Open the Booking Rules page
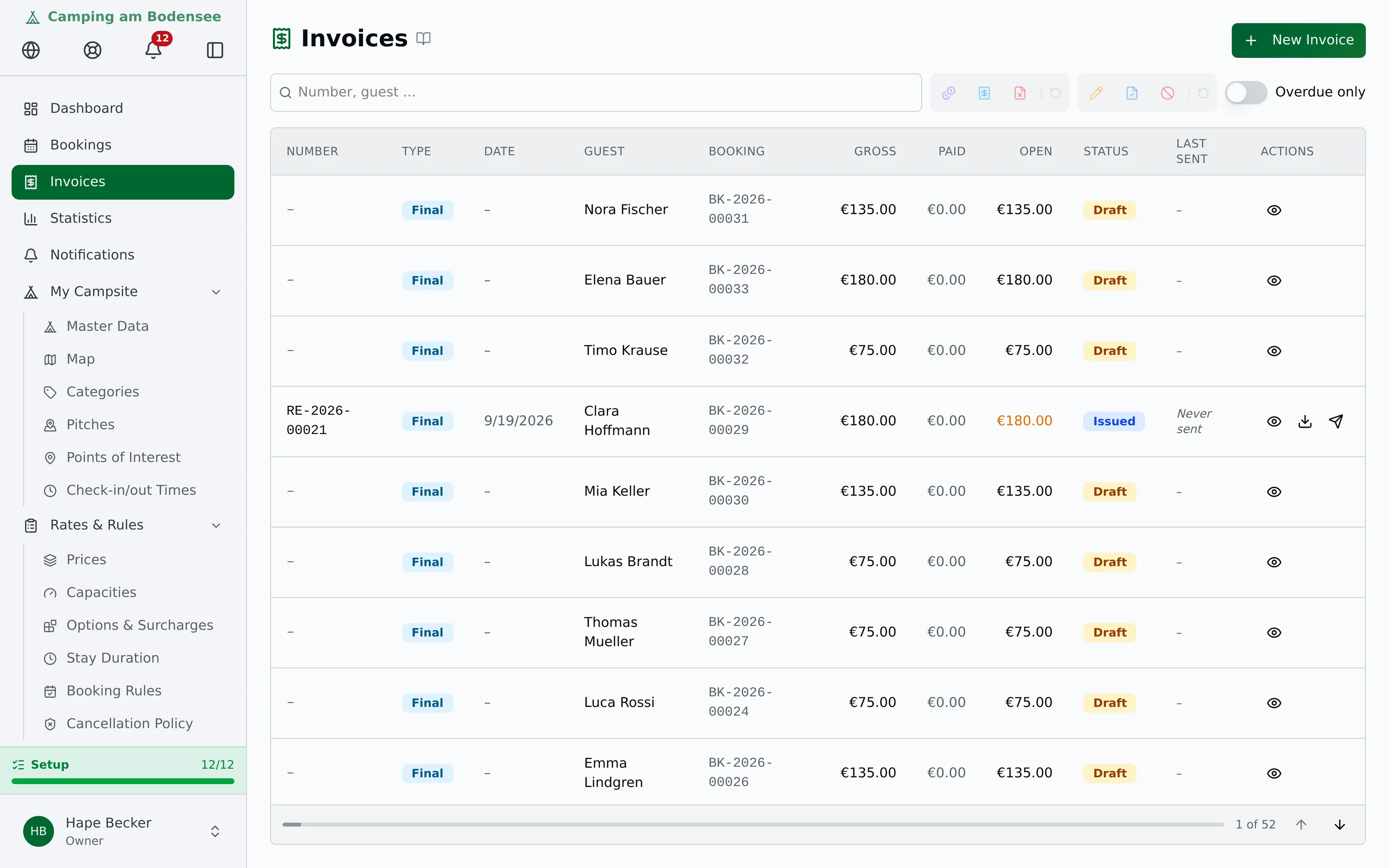1389x868 pixels. [x=134, y=691]
